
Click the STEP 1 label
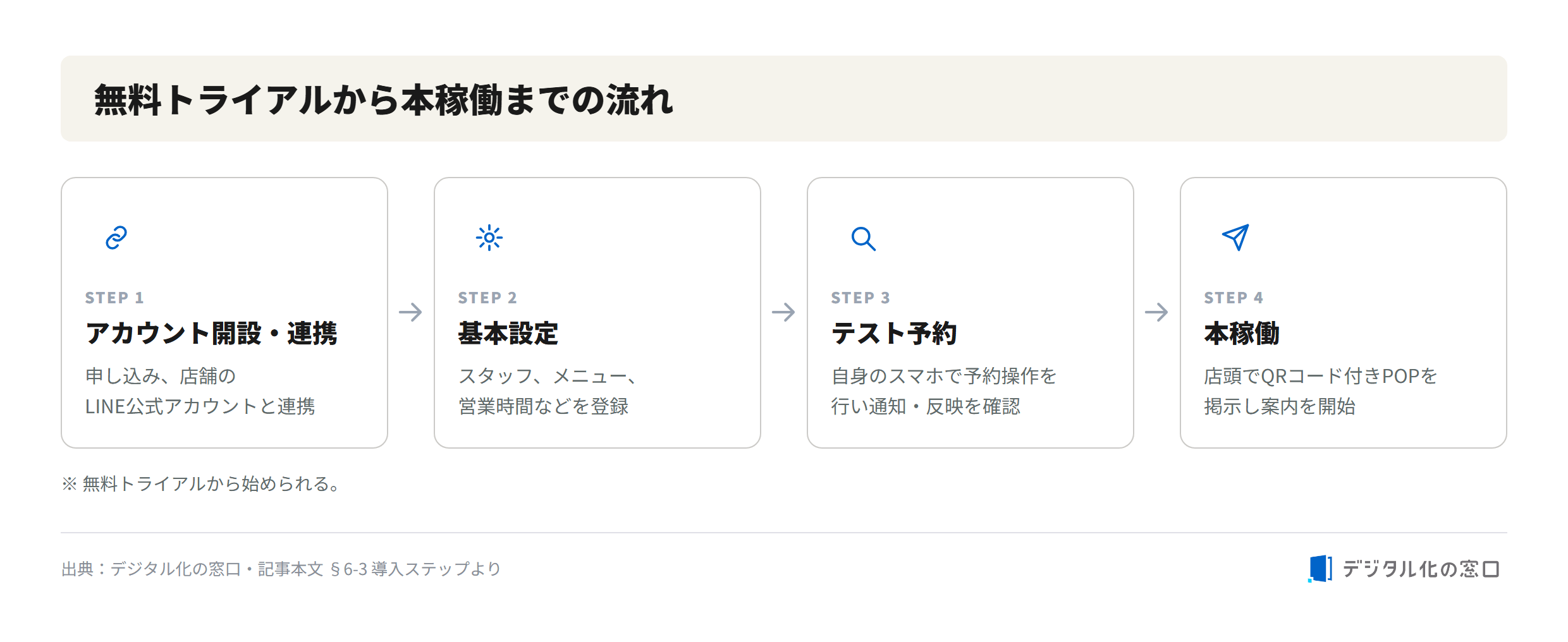click(114, 298)
